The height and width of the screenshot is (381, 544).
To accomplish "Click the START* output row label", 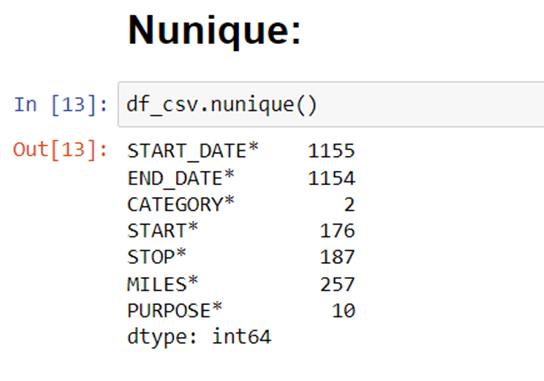I will [x=163, y=230].
